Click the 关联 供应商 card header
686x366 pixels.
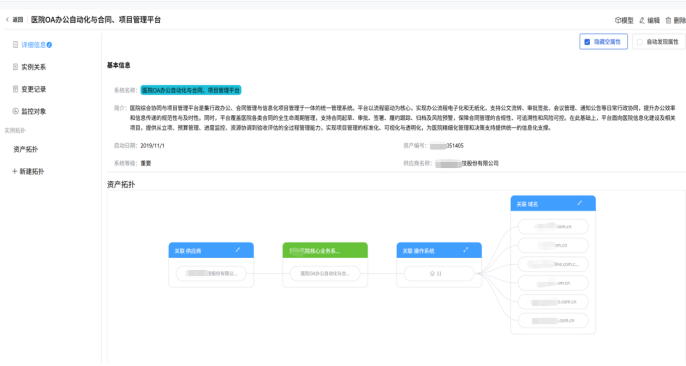tap(211, 251)
